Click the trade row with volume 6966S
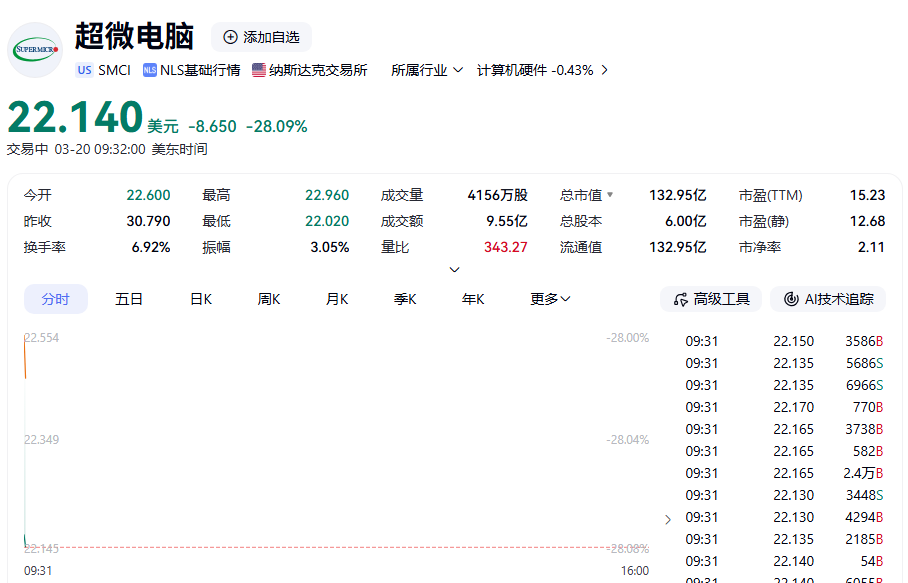 pyautogui.click(x=784, y=385)
